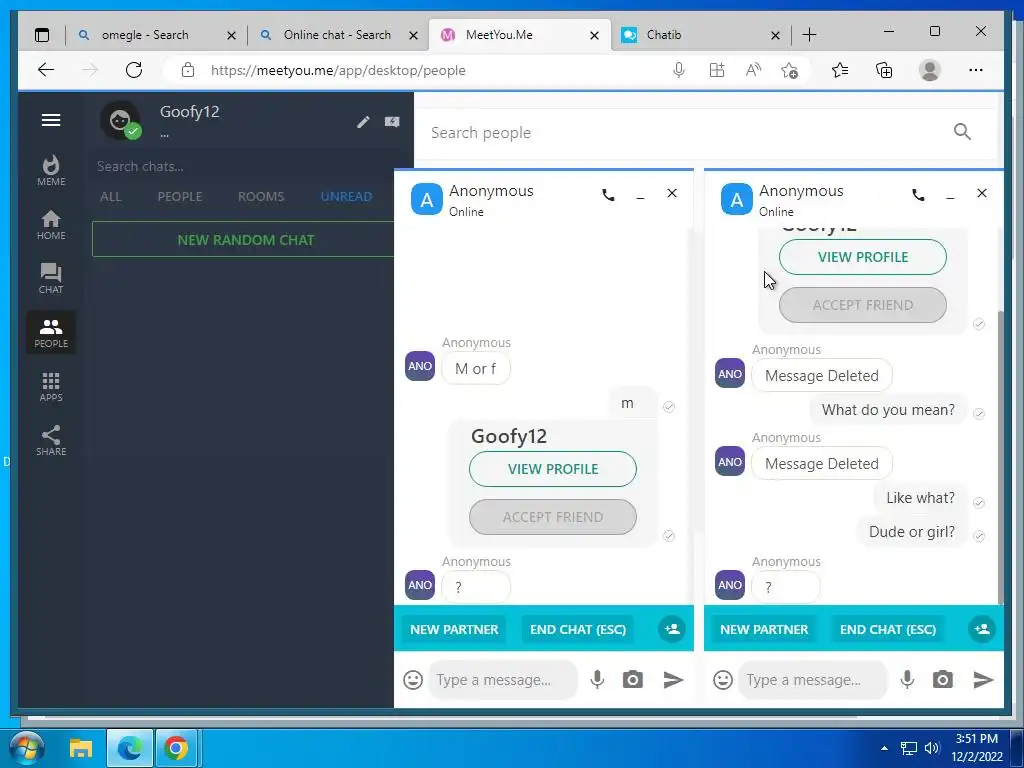Select PEOPLE in the sidebar
Viewport: 1024px width, 768px height.
point(51,332)
